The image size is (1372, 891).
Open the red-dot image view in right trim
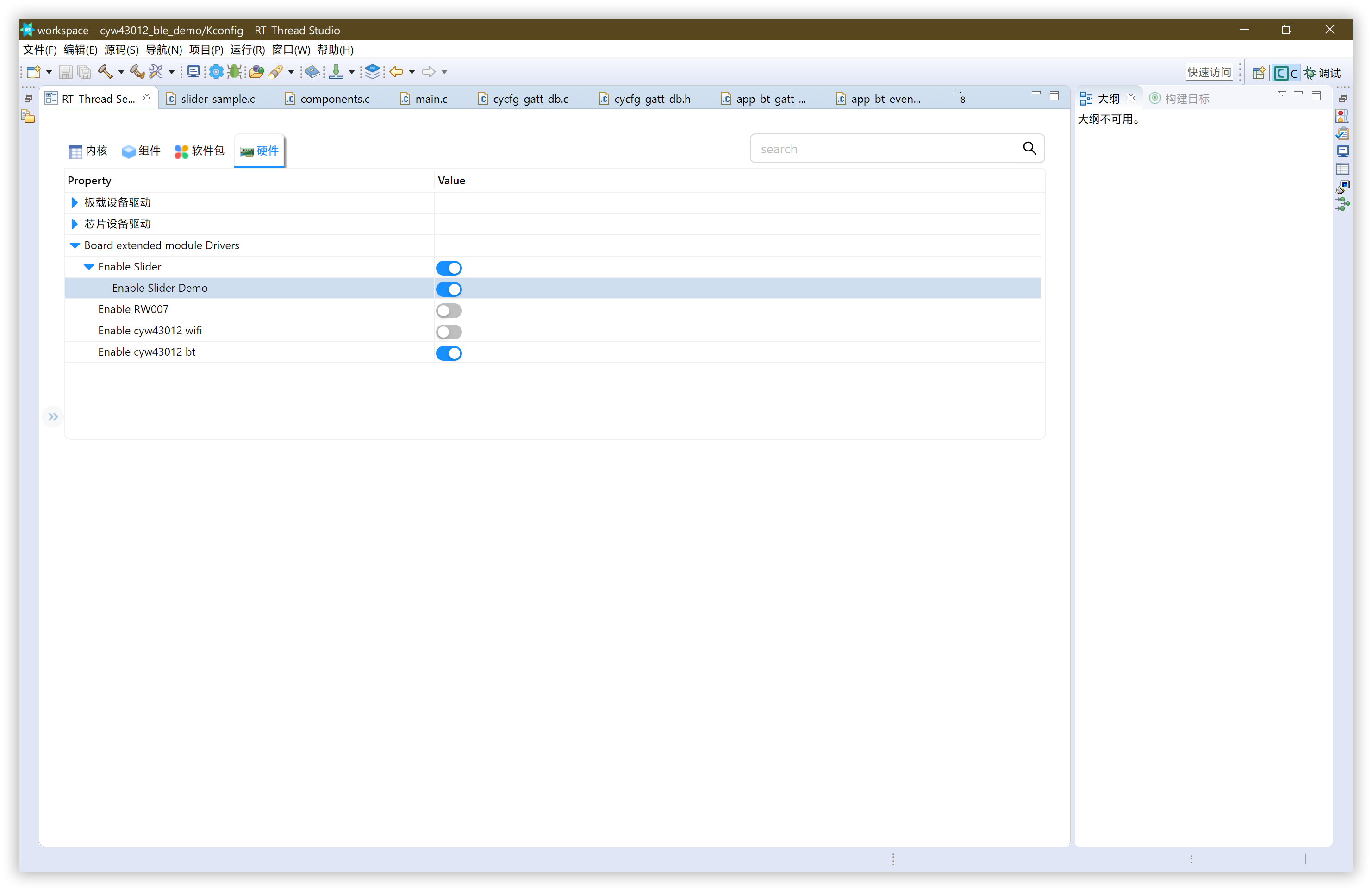[x=1342, y=116]
